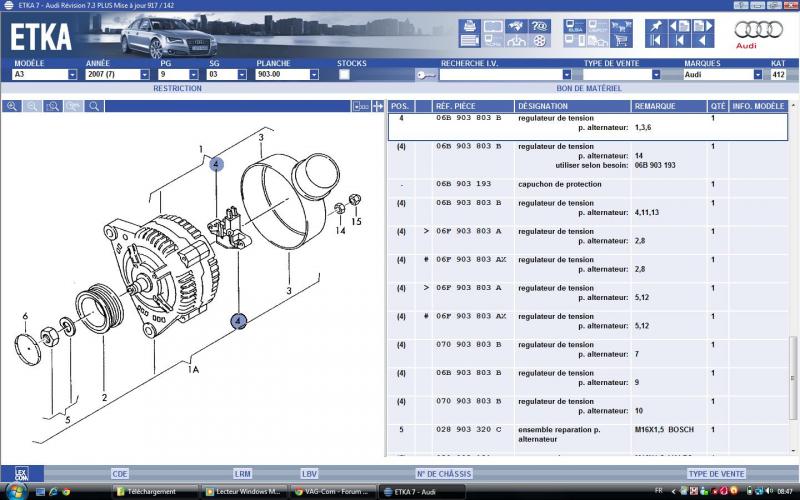Viewport: 800px width, 500px height.
Task: Click the BON DE MATÉRIEL tab label
Action: [589, 88]
